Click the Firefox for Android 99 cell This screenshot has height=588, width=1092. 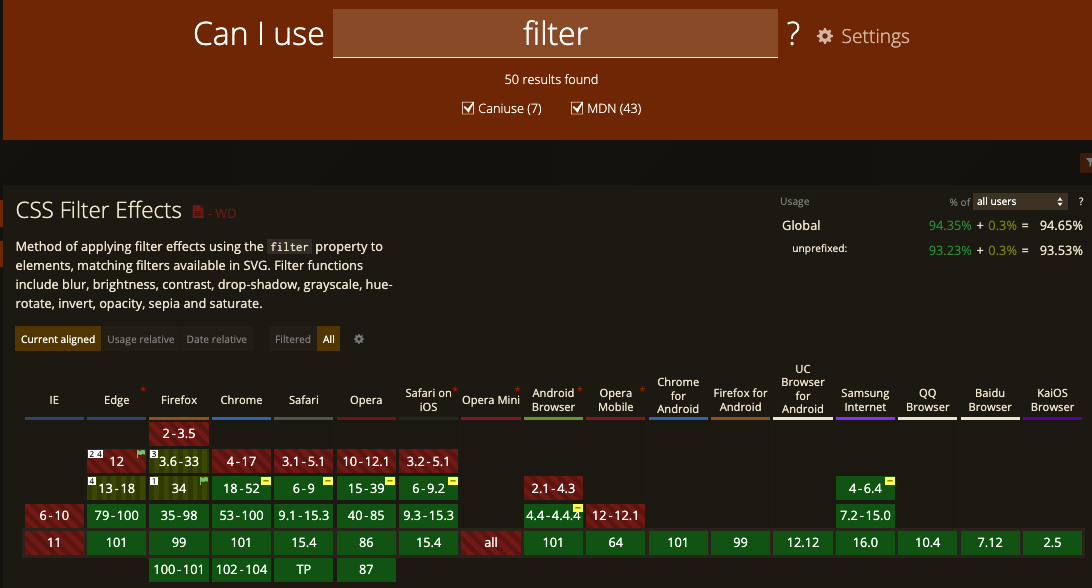pyautogui.click(x=740, y=543)
